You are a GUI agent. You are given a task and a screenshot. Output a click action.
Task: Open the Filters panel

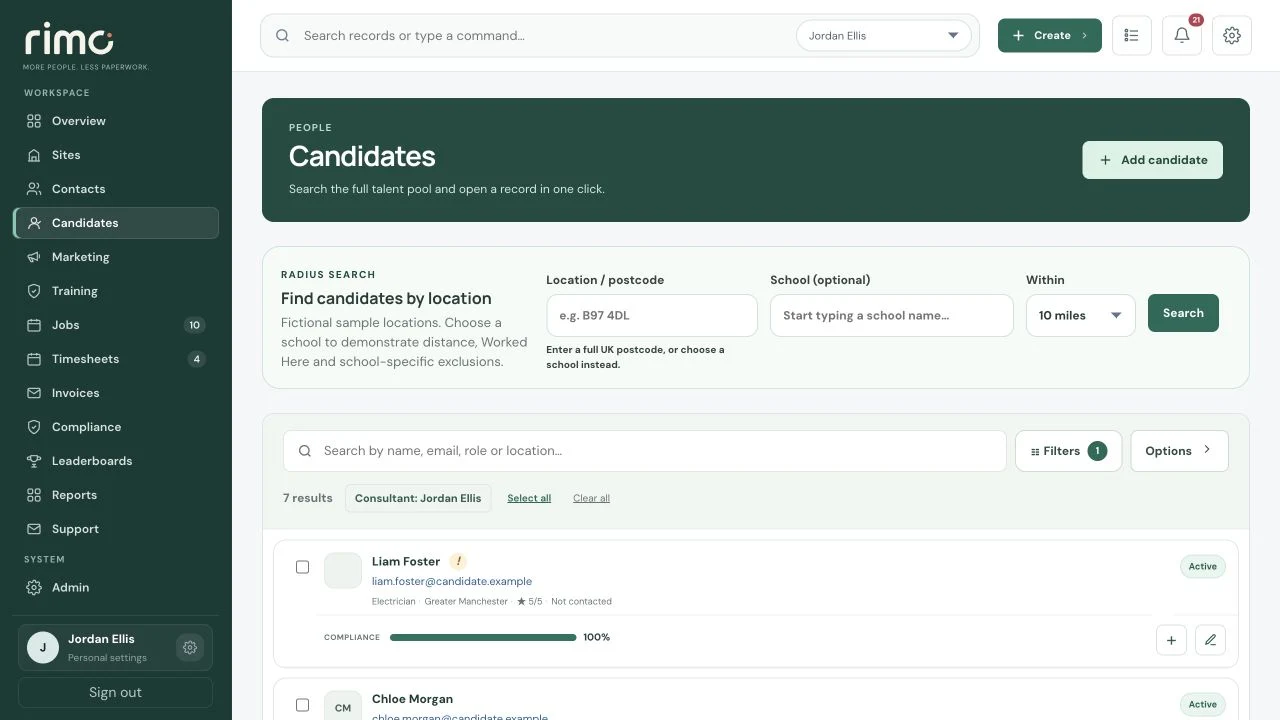point(1068,451)
